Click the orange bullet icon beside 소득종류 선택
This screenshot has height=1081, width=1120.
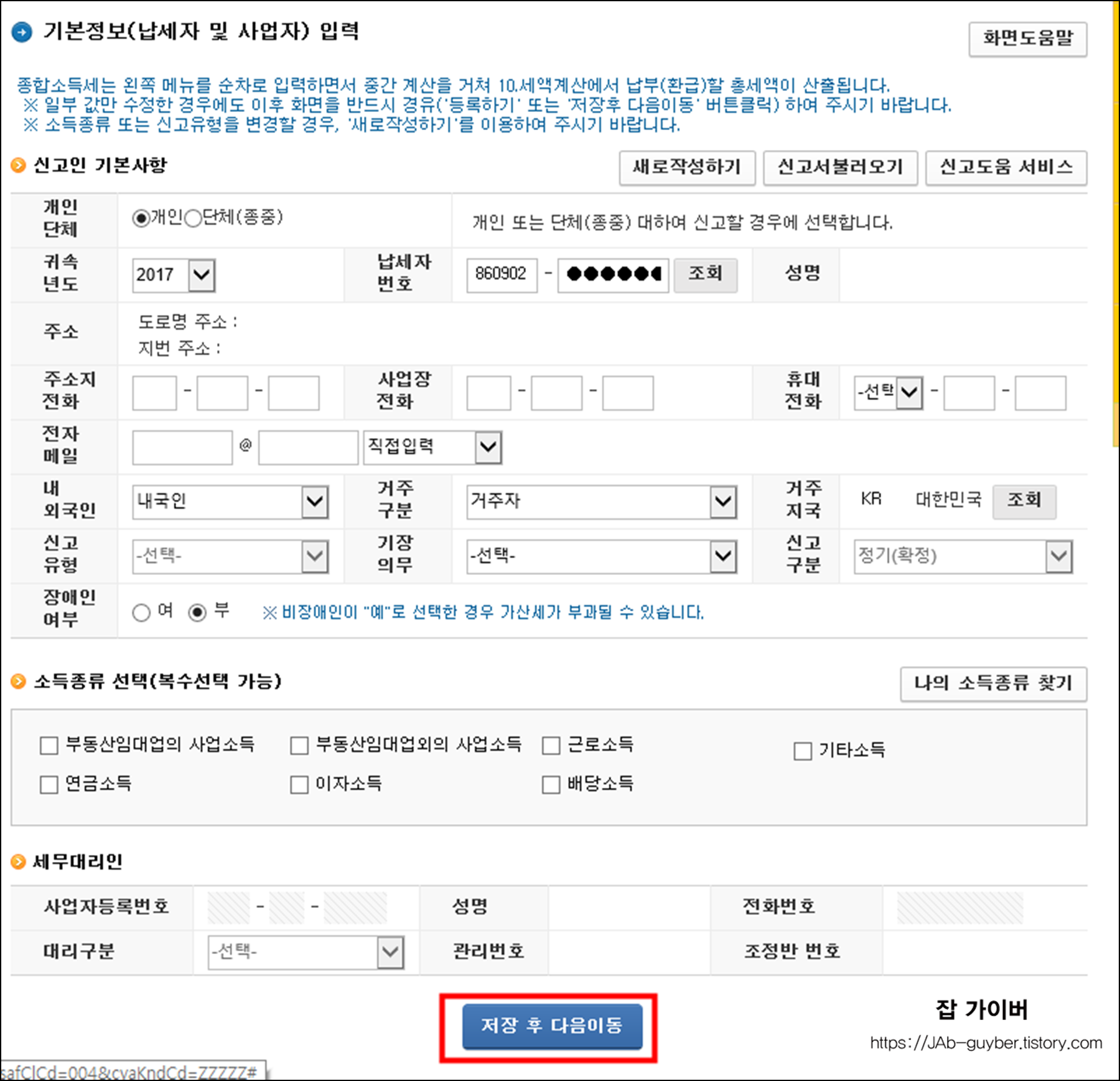[19, 681]
